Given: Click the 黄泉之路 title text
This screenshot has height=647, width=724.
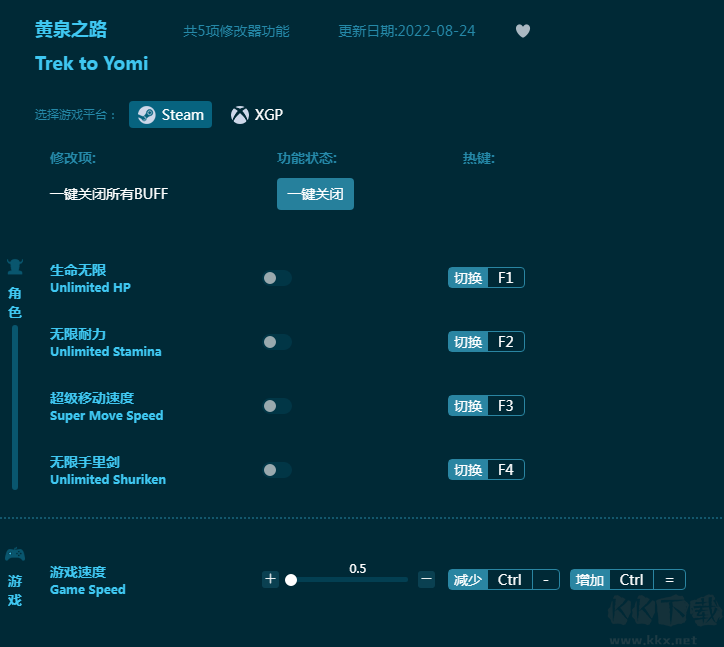Looking at the screenshot, I should pos(71,30).
